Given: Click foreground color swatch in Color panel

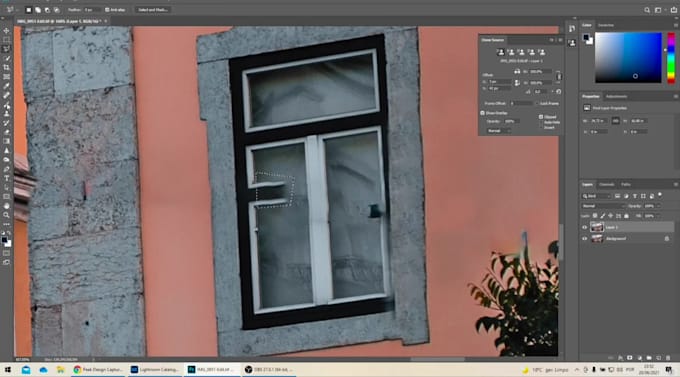Looking at the screenshot, I should pos(586,37).
